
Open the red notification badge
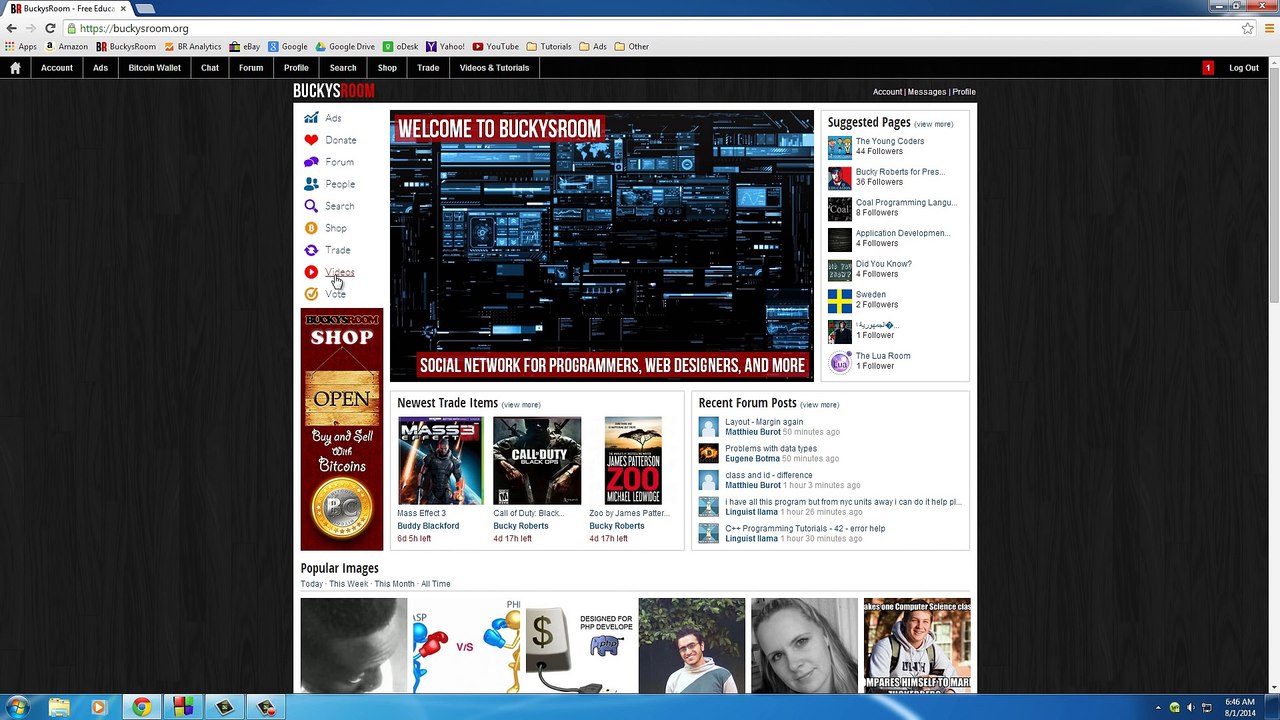pos(1208,68)
